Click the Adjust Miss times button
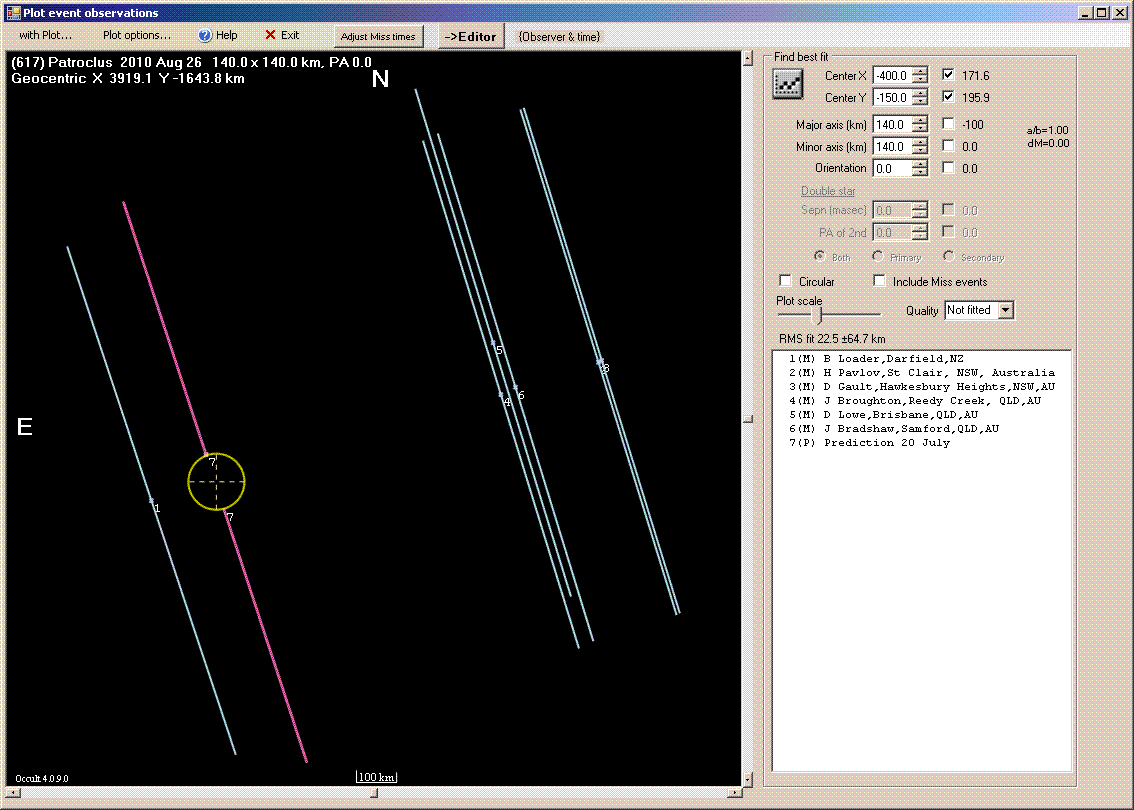The height and width of the screenshot is (810, 1134). click(378, 36)
